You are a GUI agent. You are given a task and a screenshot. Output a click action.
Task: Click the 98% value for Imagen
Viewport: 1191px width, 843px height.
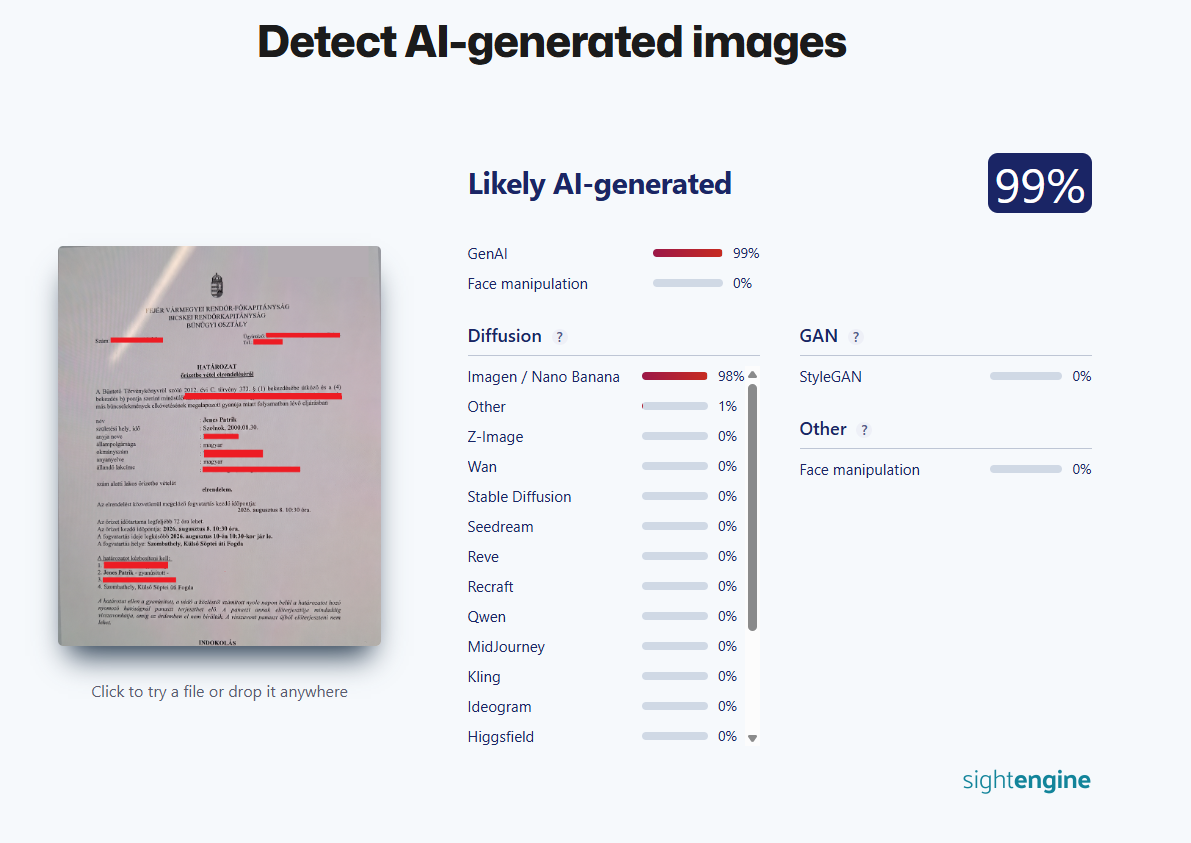[731, 376]
